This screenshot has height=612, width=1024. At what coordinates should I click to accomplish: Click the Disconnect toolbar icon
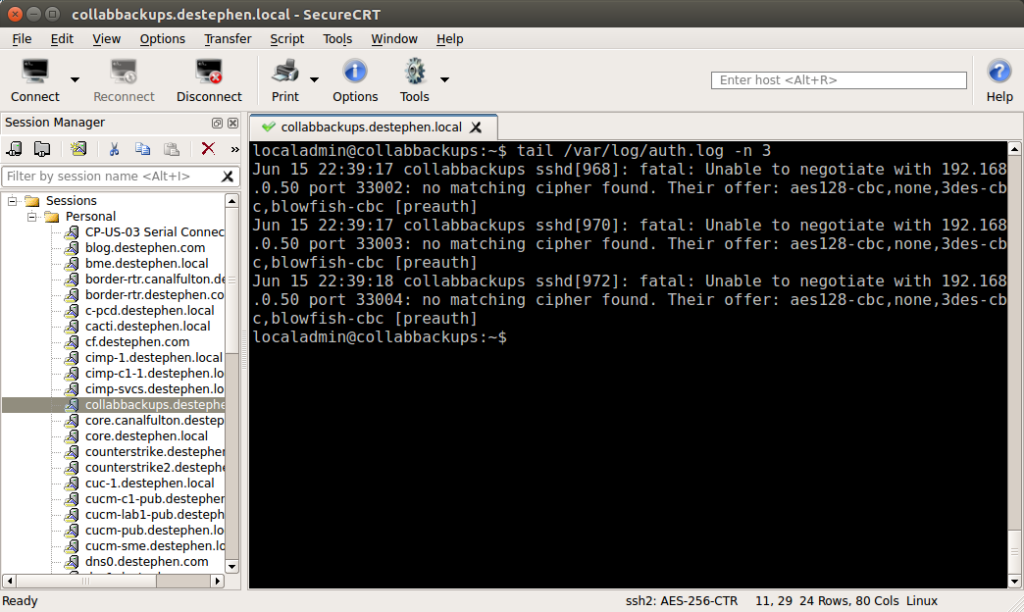point(209,71)
